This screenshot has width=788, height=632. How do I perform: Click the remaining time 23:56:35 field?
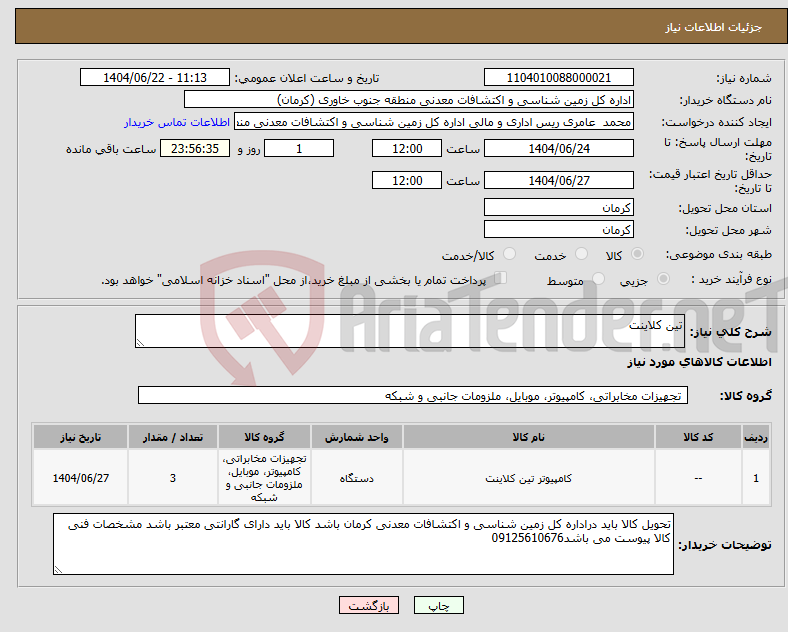coord(195,149)
